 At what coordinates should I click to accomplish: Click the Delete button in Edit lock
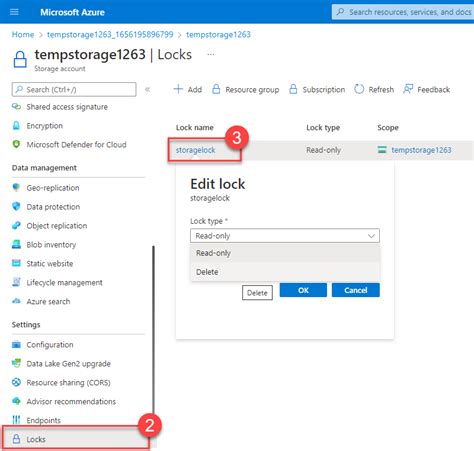pyautogui.click(x=257, y=292)
